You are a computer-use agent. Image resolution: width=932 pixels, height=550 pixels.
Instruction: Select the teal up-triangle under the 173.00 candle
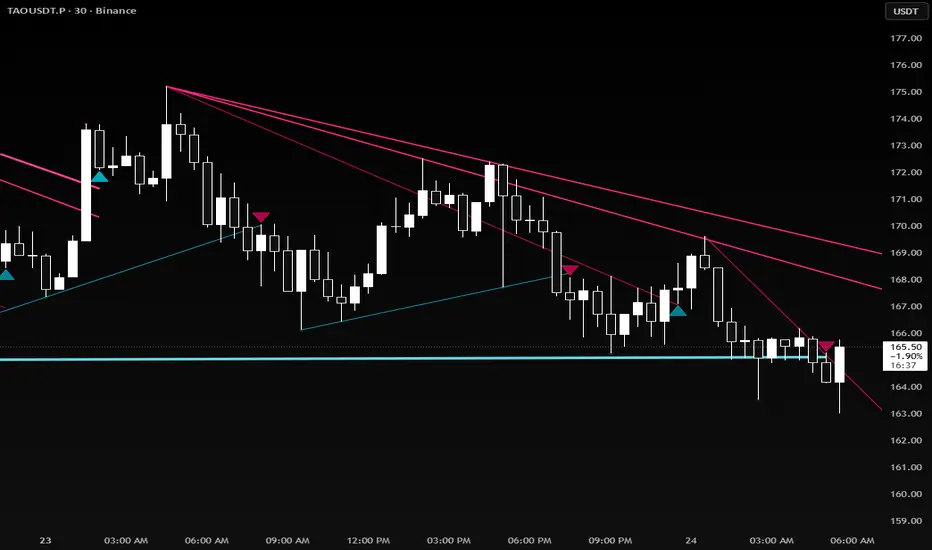(99, 176)
